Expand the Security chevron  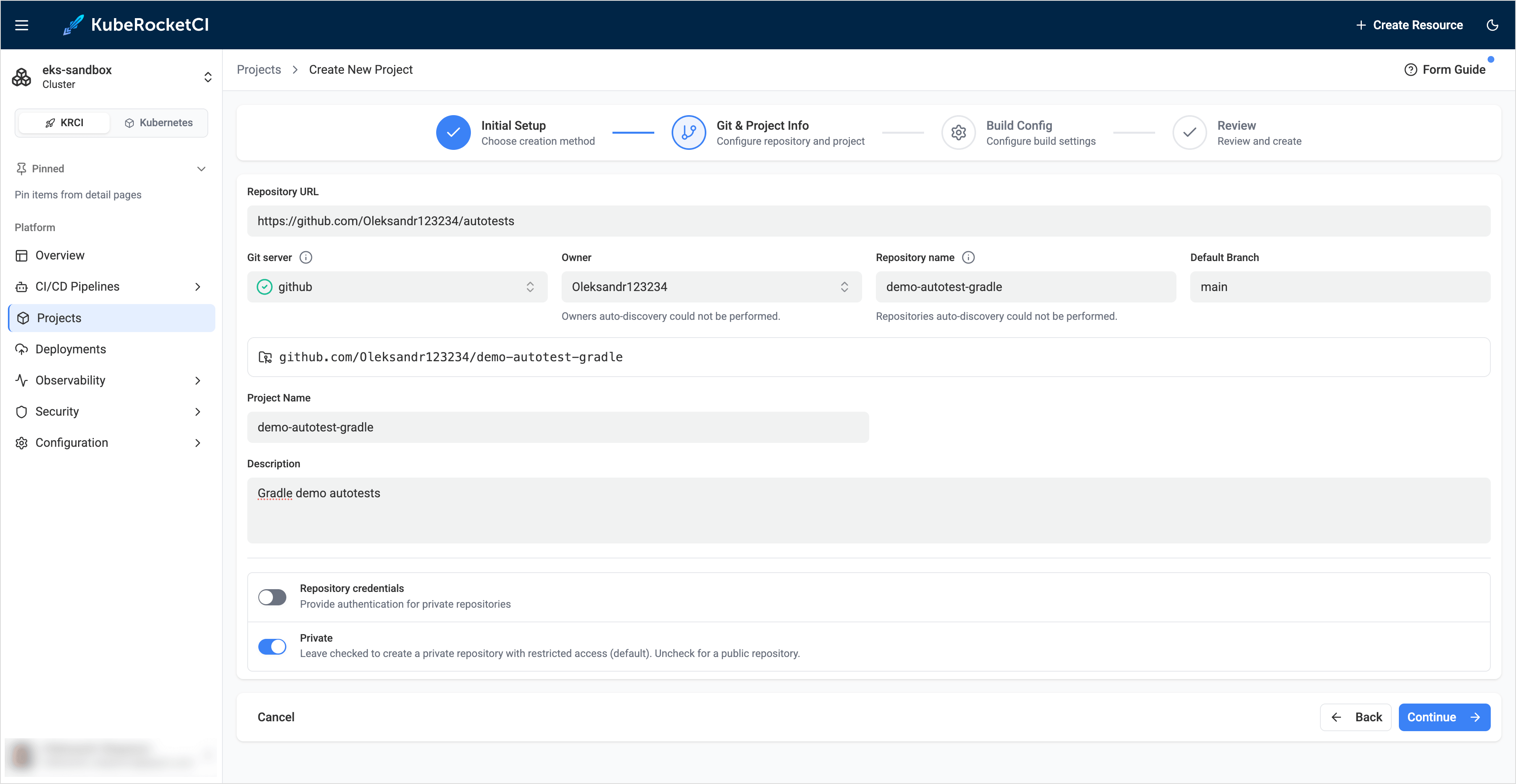[198, 411]
